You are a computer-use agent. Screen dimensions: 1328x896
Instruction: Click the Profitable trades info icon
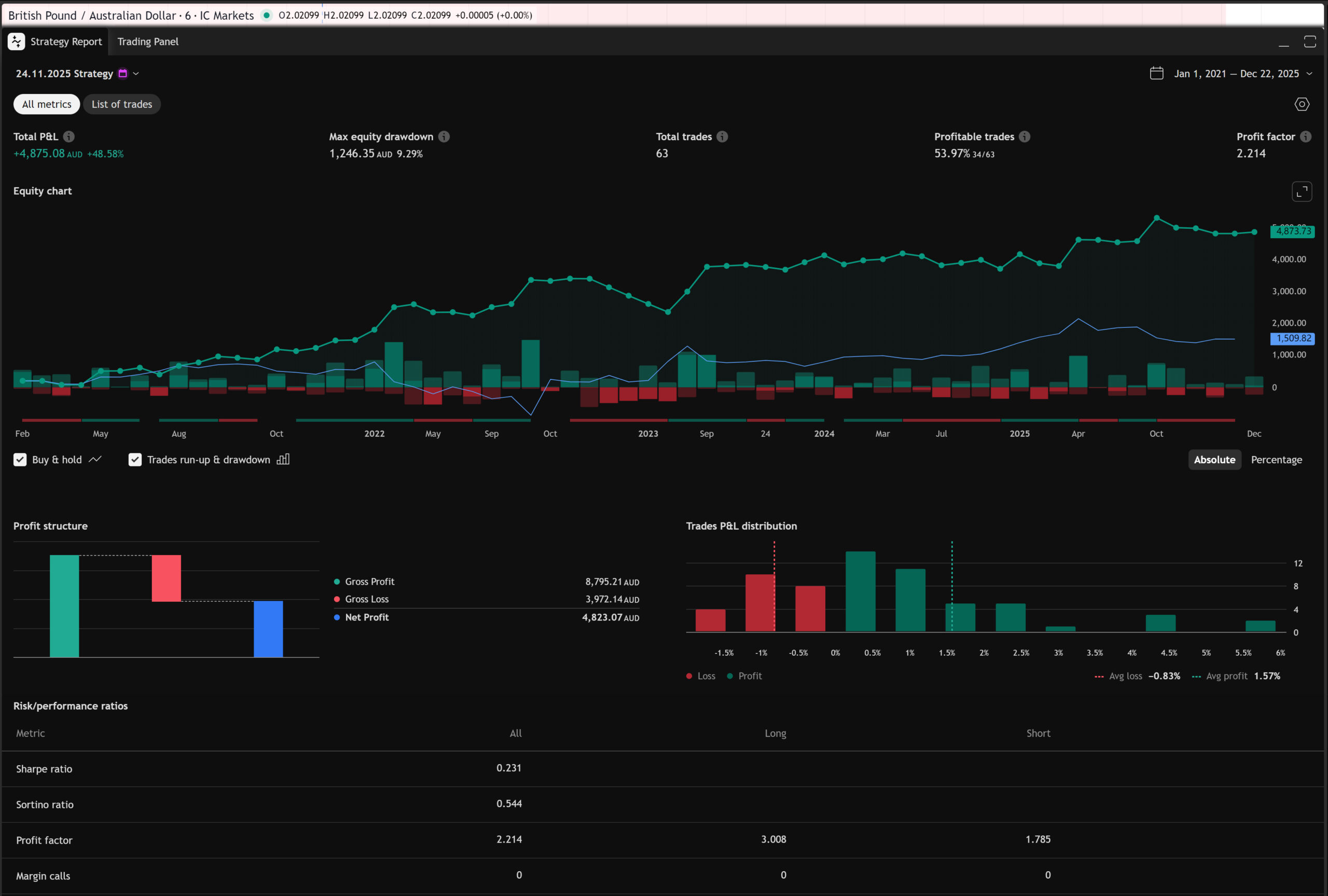point(1024,136)
